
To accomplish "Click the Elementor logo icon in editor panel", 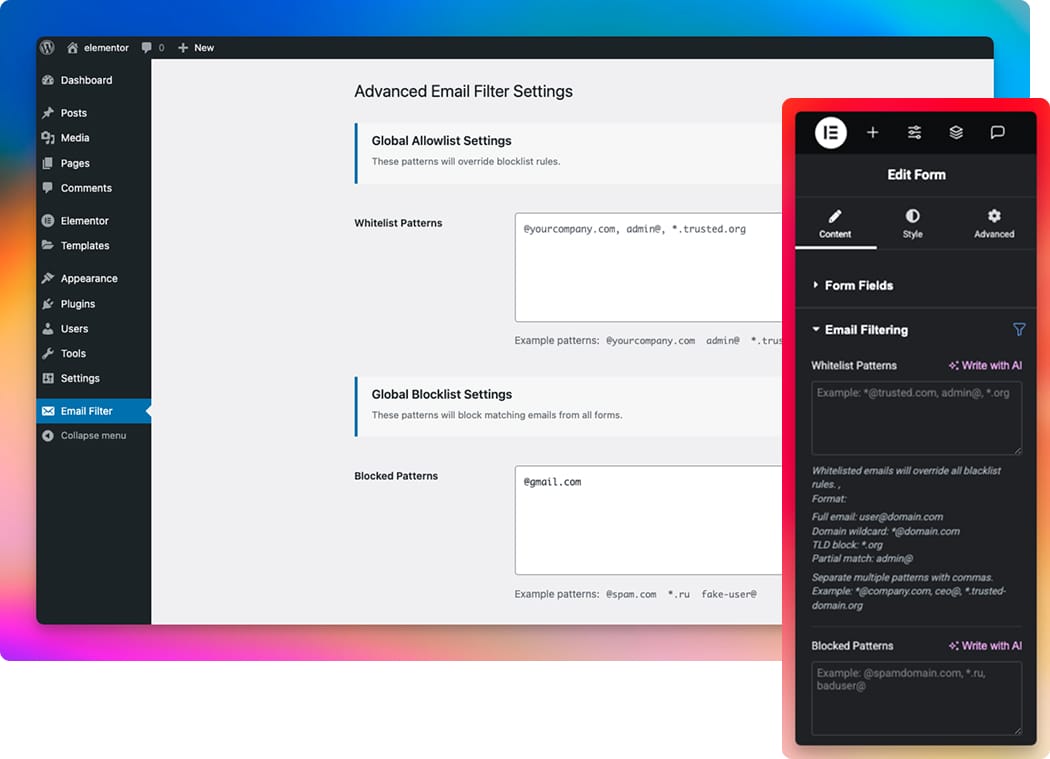I will point(830,132).
